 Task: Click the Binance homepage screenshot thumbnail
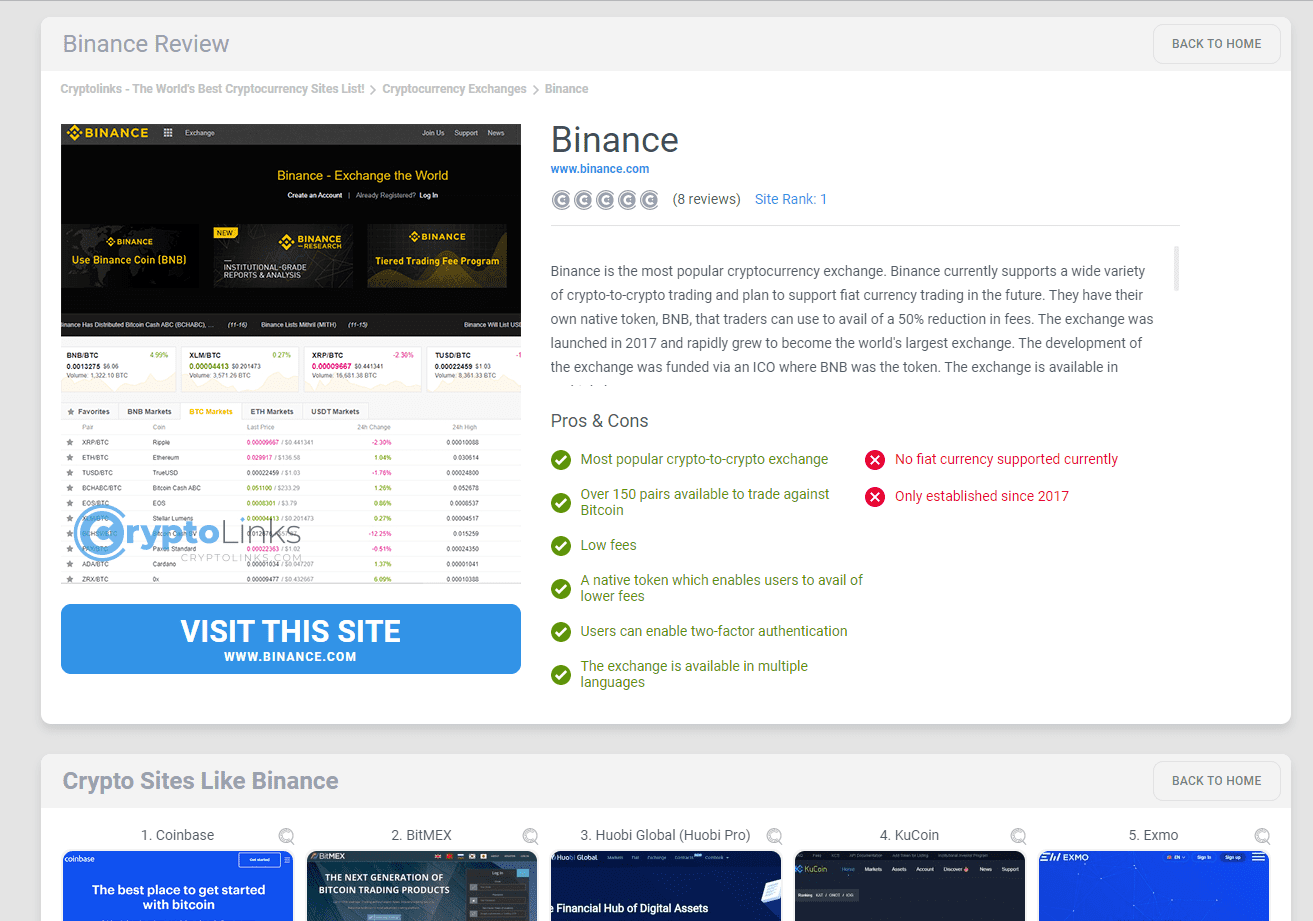291,354
